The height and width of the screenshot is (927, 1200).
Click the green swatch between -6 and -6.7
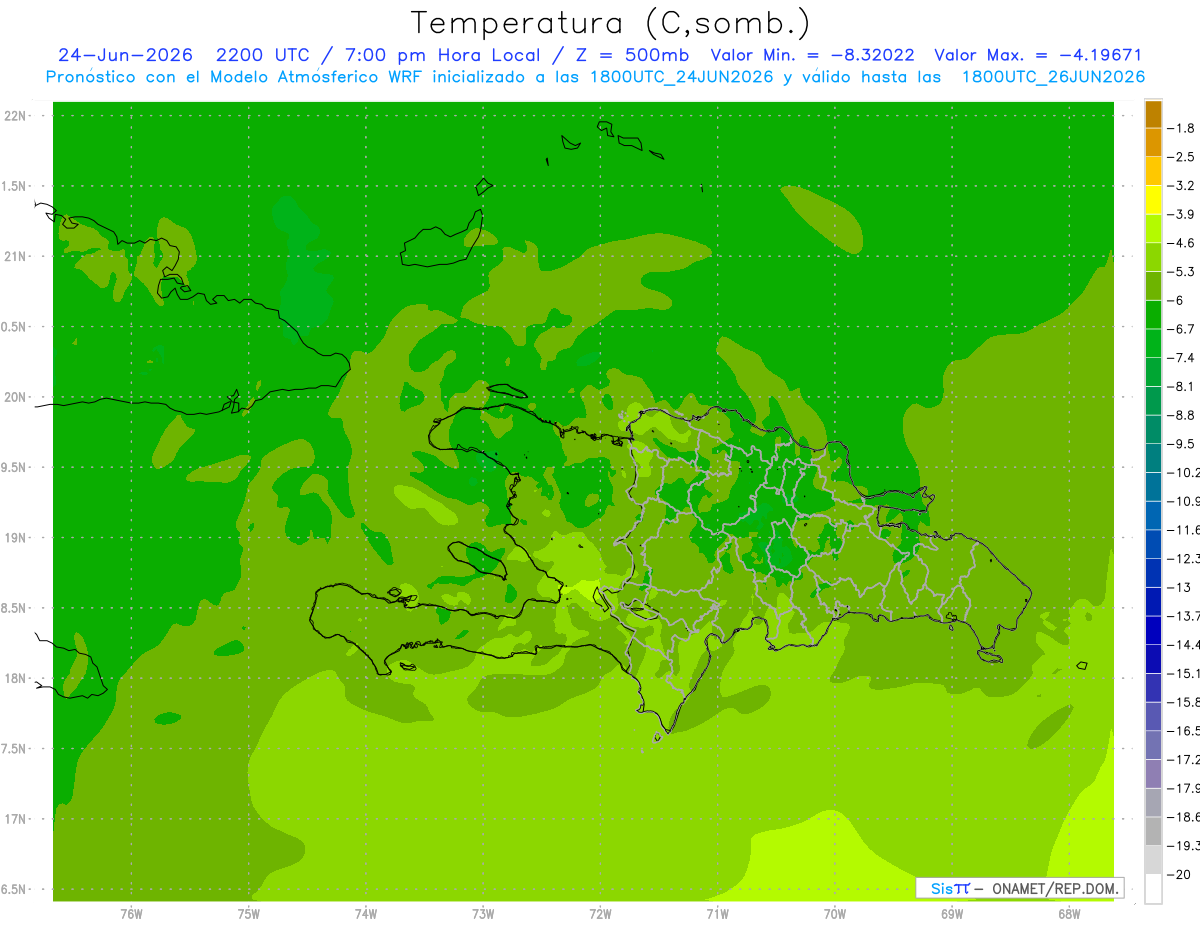click(1153, 315)
